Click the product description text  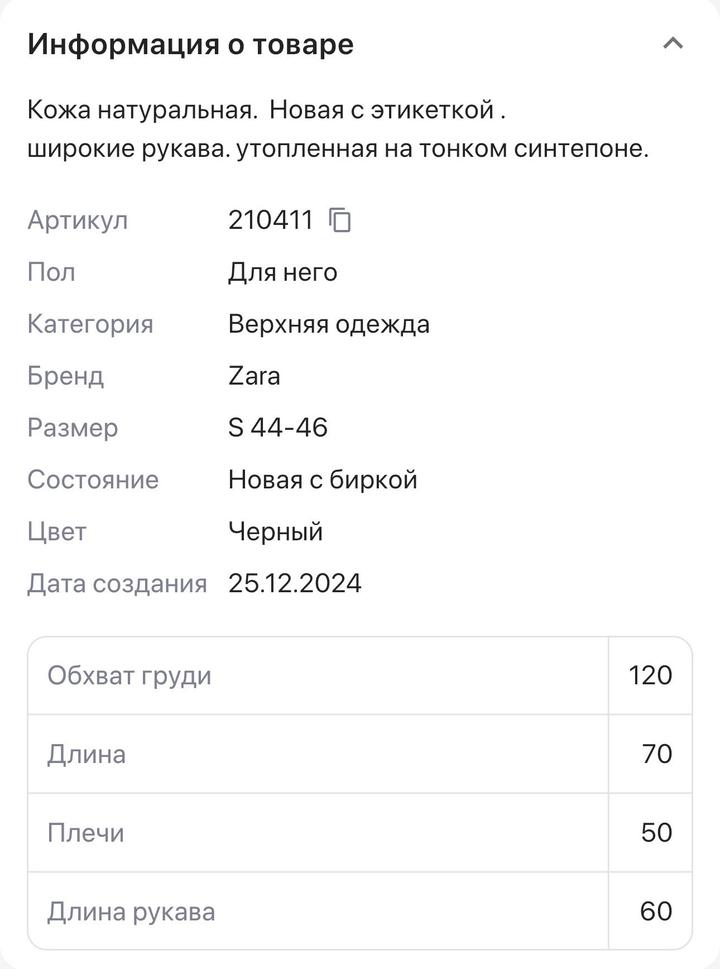point(338,128)
